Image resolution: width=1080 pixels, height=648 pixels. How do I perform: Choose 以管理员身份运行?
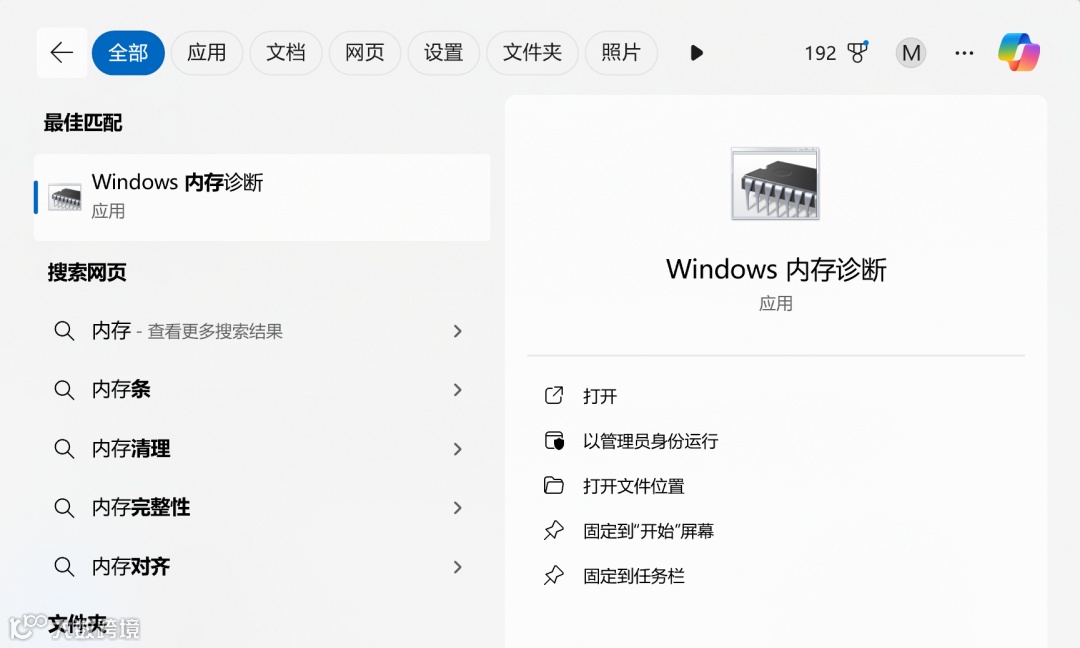click(x=651, y=441)
